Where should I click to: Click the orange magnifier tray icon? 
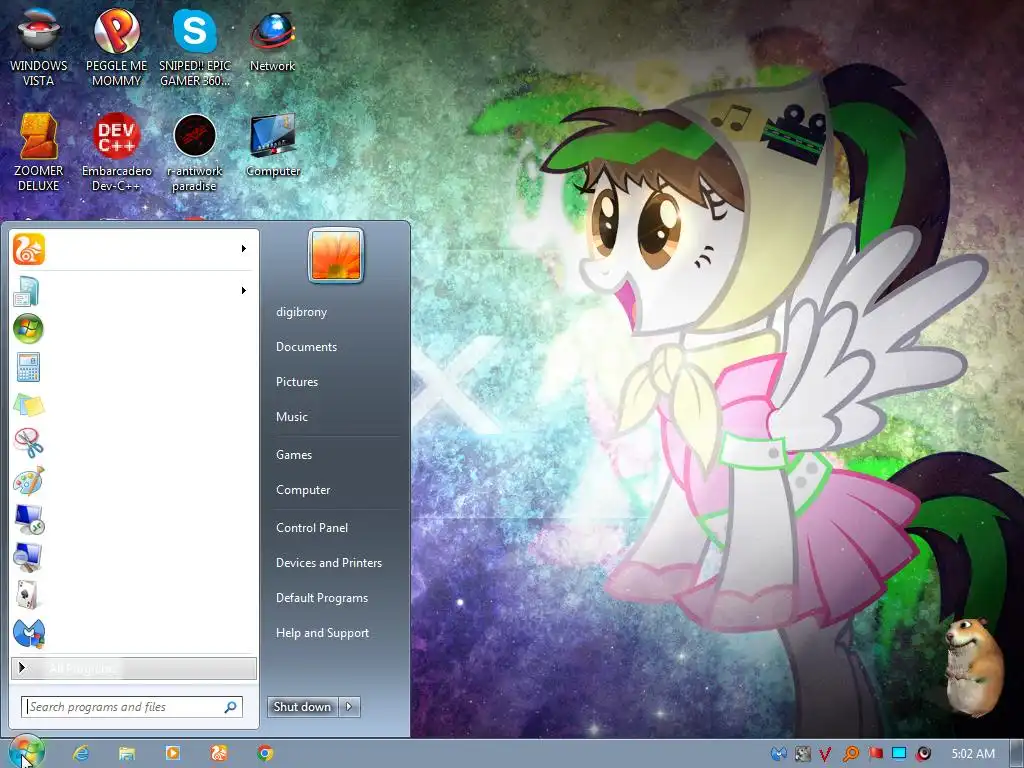tap(850, 754)
